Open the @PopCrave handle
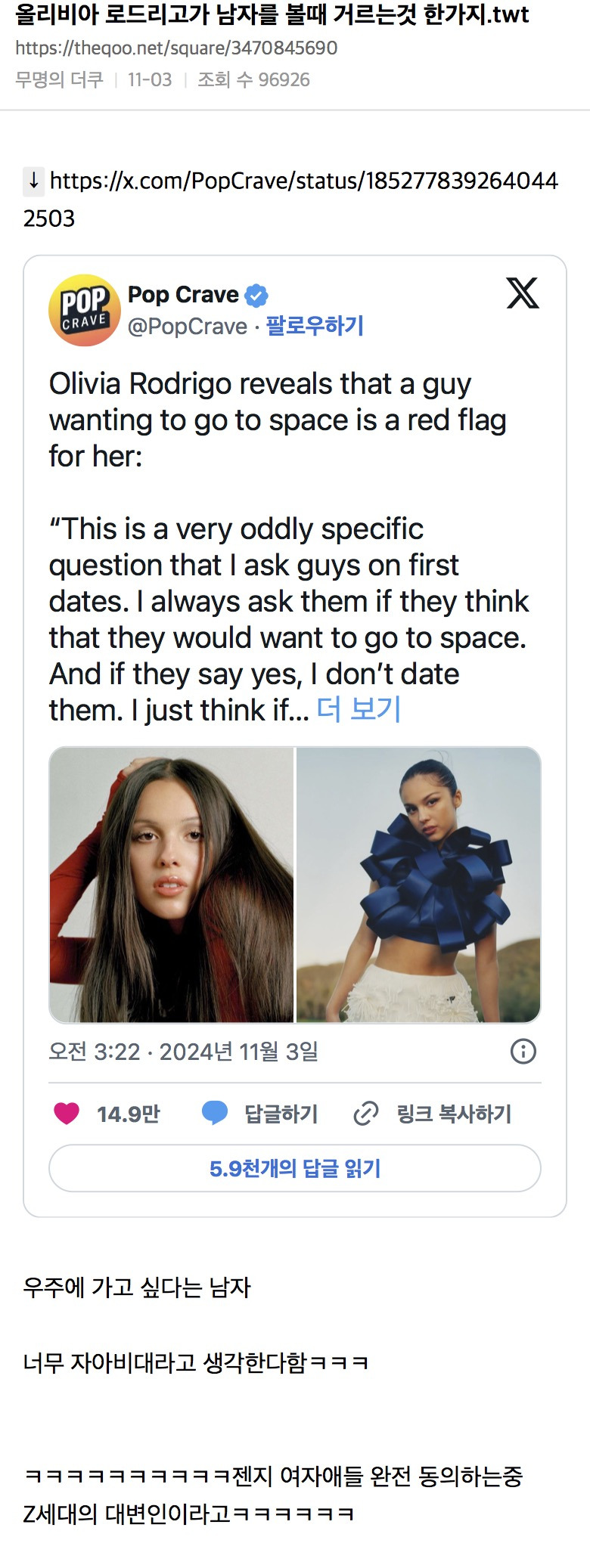Image resolution: width=590 pixels, height=1568 pixels. 188,326
